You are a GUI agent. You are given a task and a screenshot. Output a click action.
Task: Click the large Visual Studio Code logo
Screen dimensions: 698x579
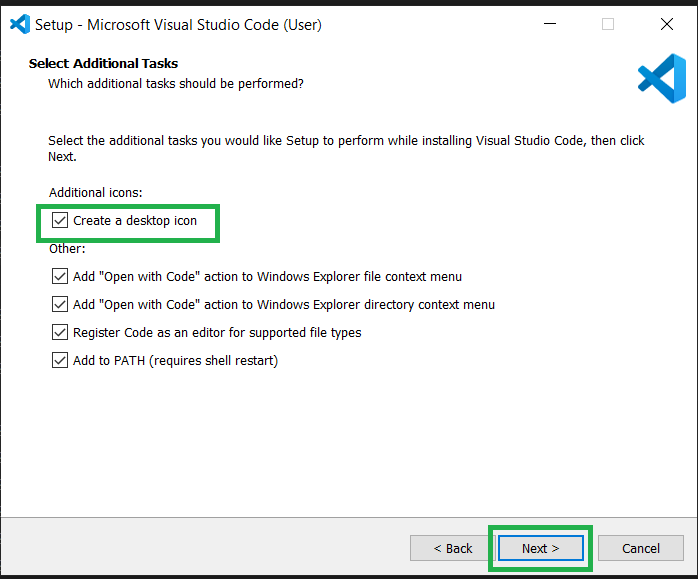[662, 78]
